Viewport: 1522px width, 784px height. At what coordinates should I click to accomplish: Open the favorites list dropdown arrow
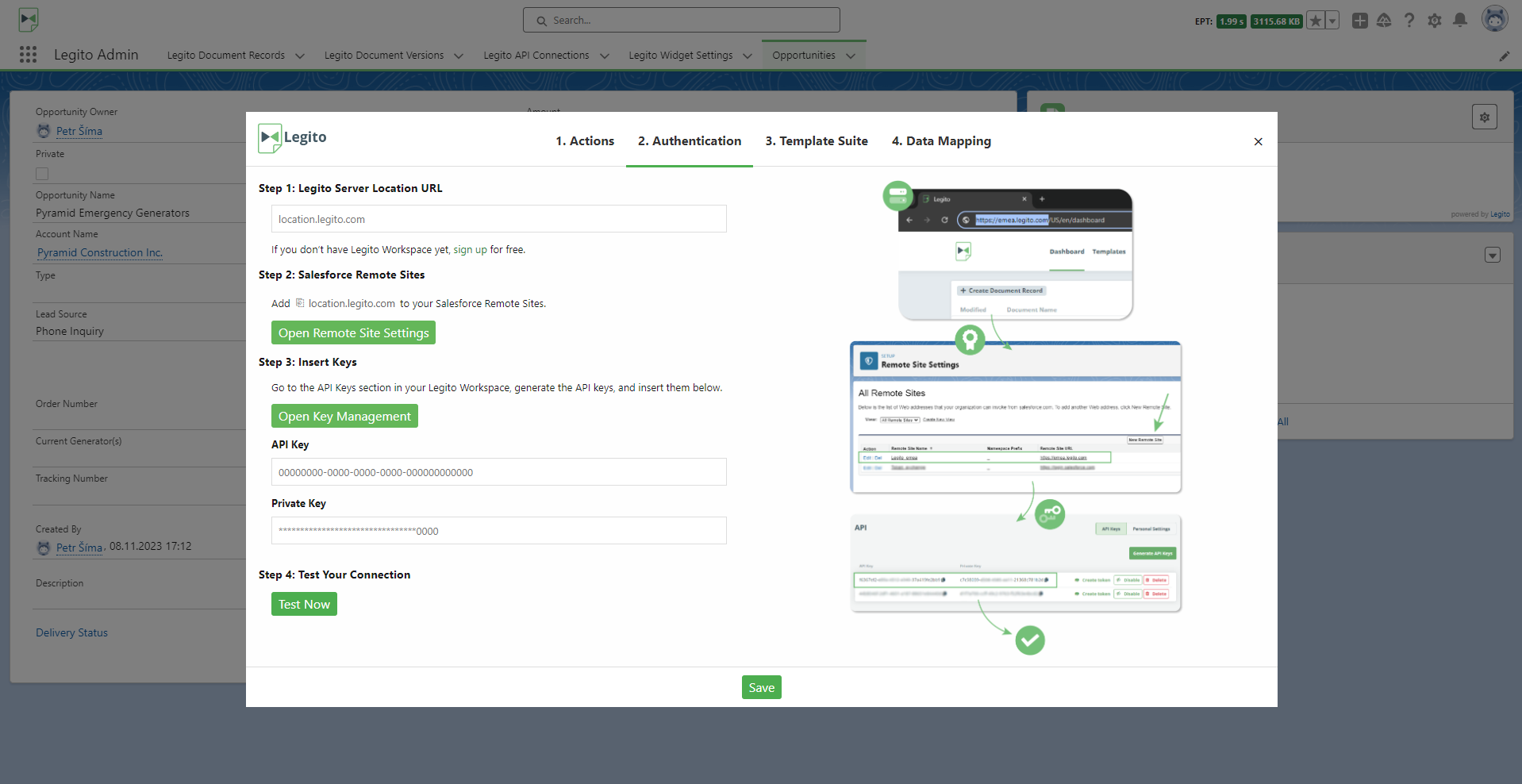1332,21
